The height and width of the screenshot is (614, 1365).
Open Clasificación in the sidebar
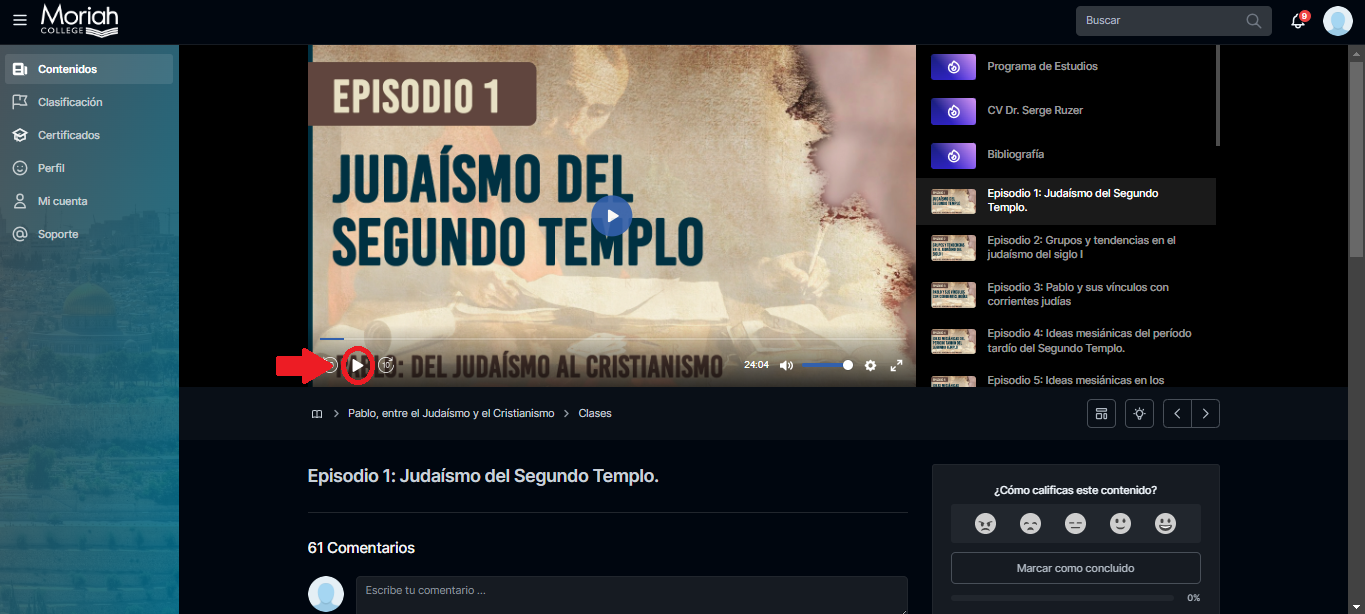click(x=70, y=102)
